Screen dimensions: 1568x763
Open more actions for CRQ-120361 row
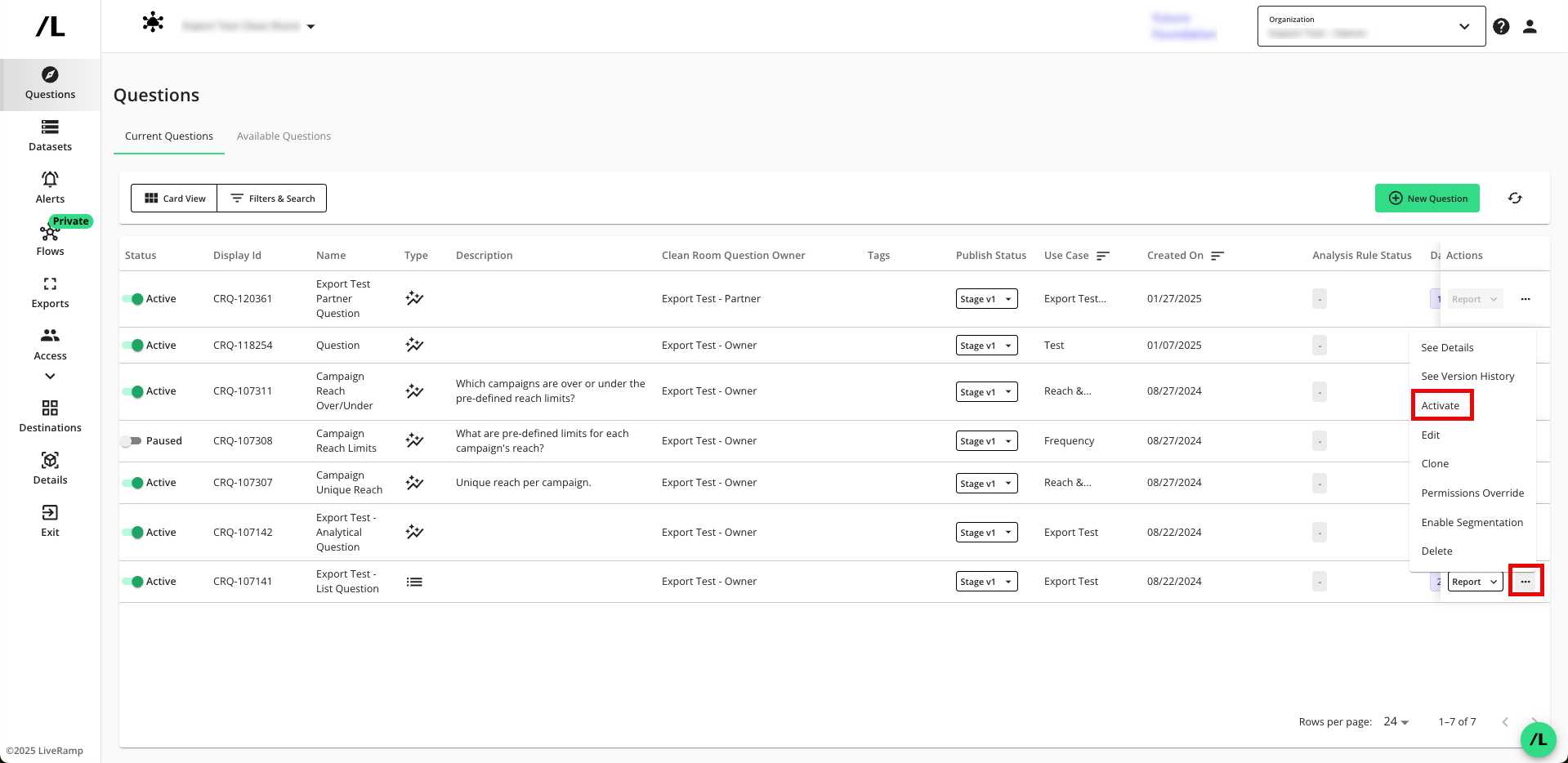1526,299
